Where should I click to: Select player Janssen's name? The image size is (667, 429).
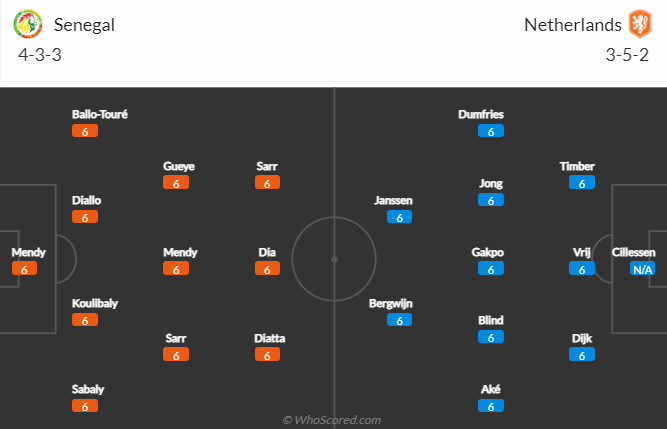(x=393, y=200)
